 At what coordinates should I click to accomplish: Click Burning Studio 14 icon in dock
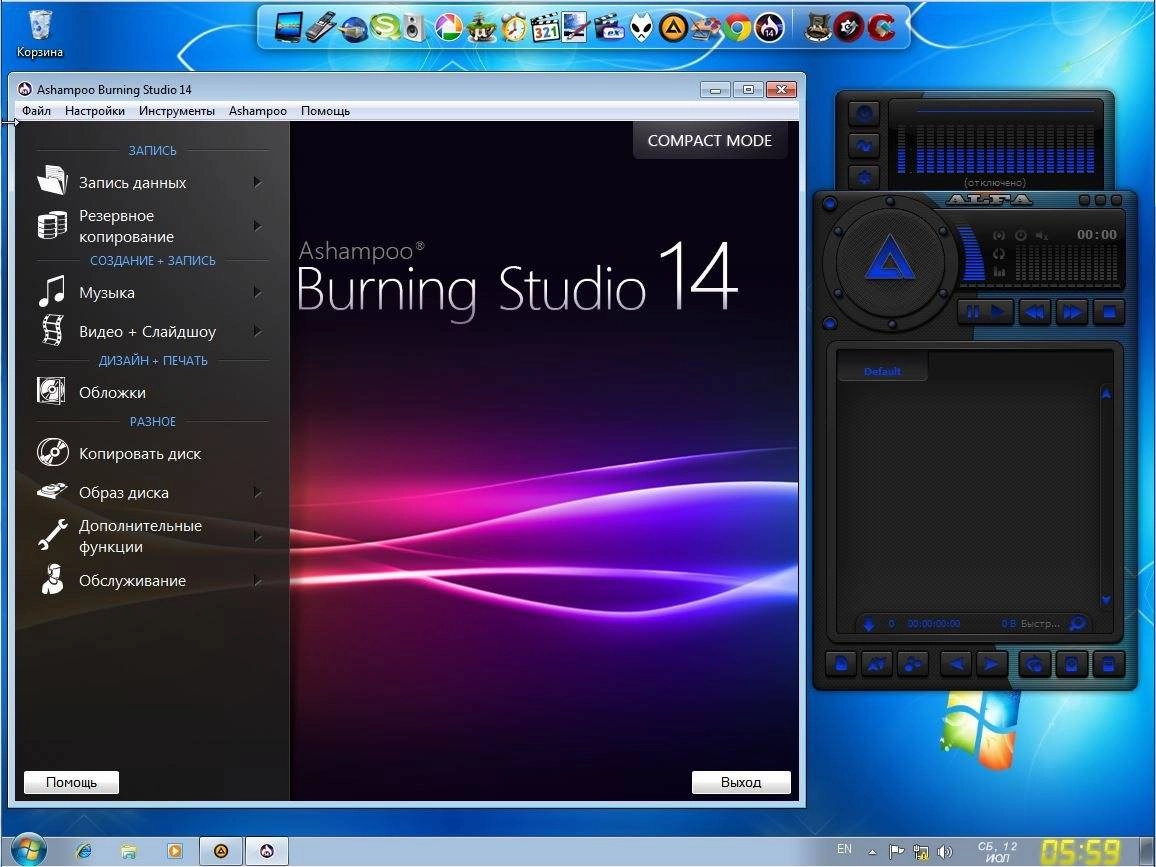pos(769,28)
